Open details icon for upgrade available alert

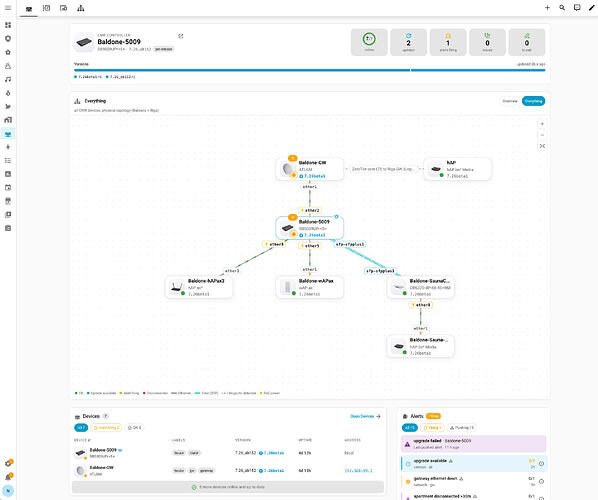click(541, 464)
